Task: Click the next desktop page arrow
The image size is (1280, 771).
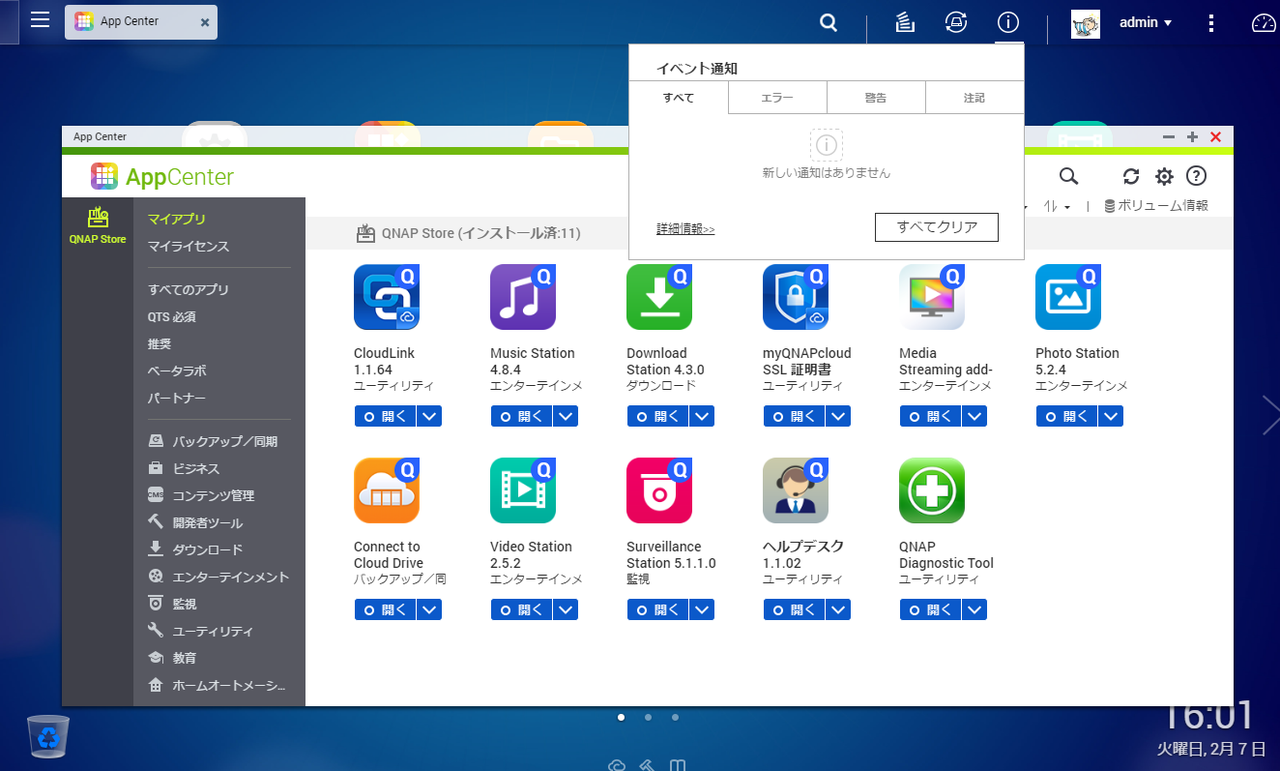Action: coord(1270,414)
